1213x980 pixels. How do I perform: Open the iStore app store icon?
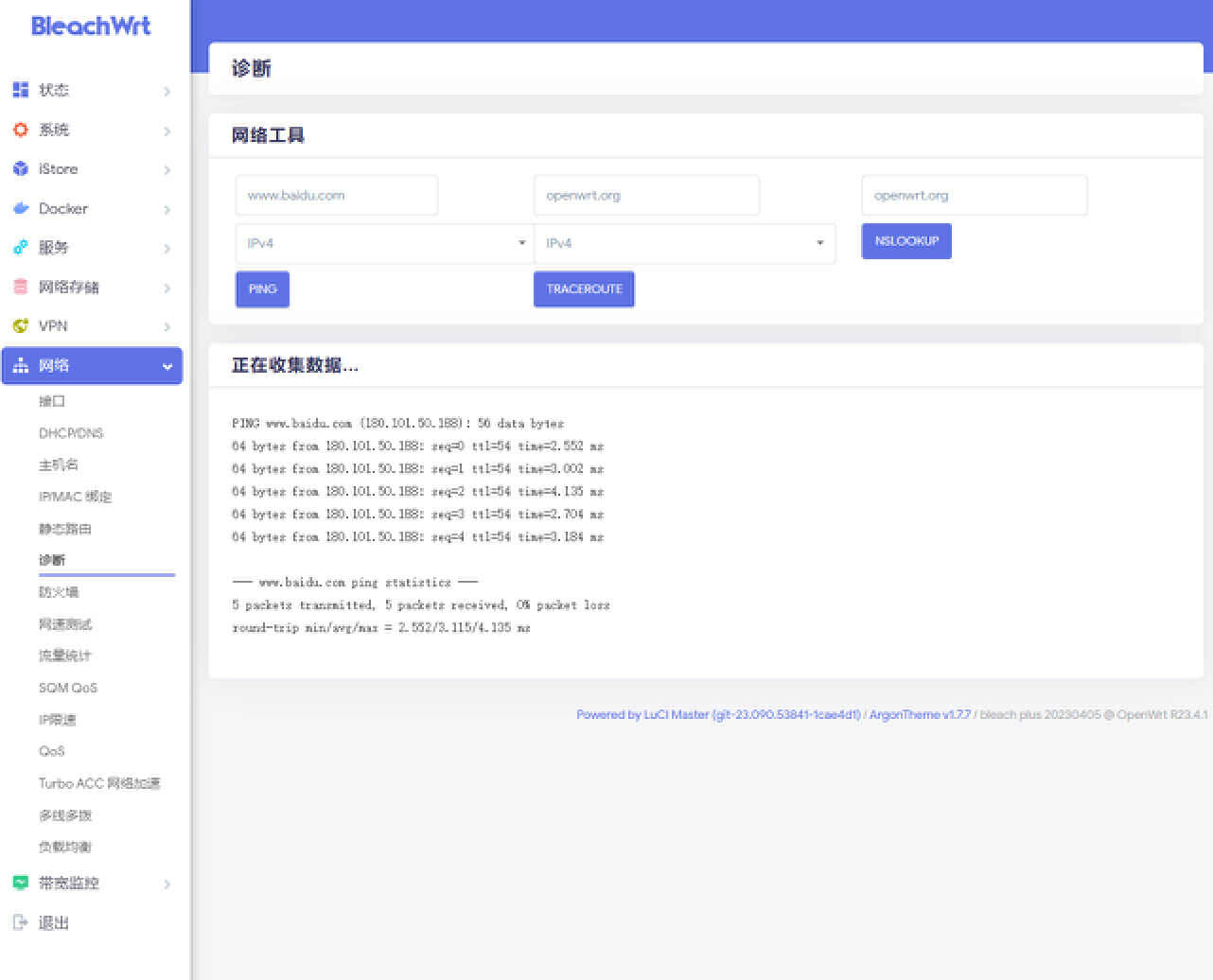(x=21, y=169)
